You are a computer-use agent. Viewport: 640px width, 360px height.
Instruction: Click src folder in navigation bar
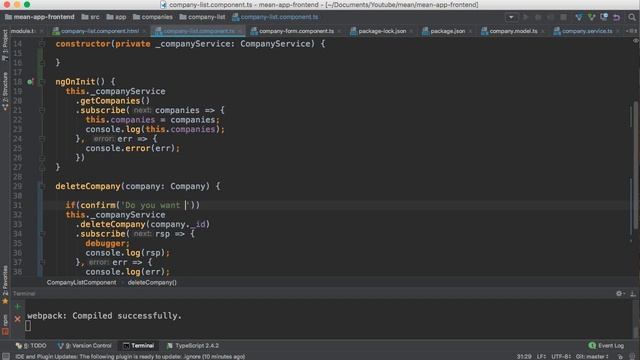click(x=90, y=17)
